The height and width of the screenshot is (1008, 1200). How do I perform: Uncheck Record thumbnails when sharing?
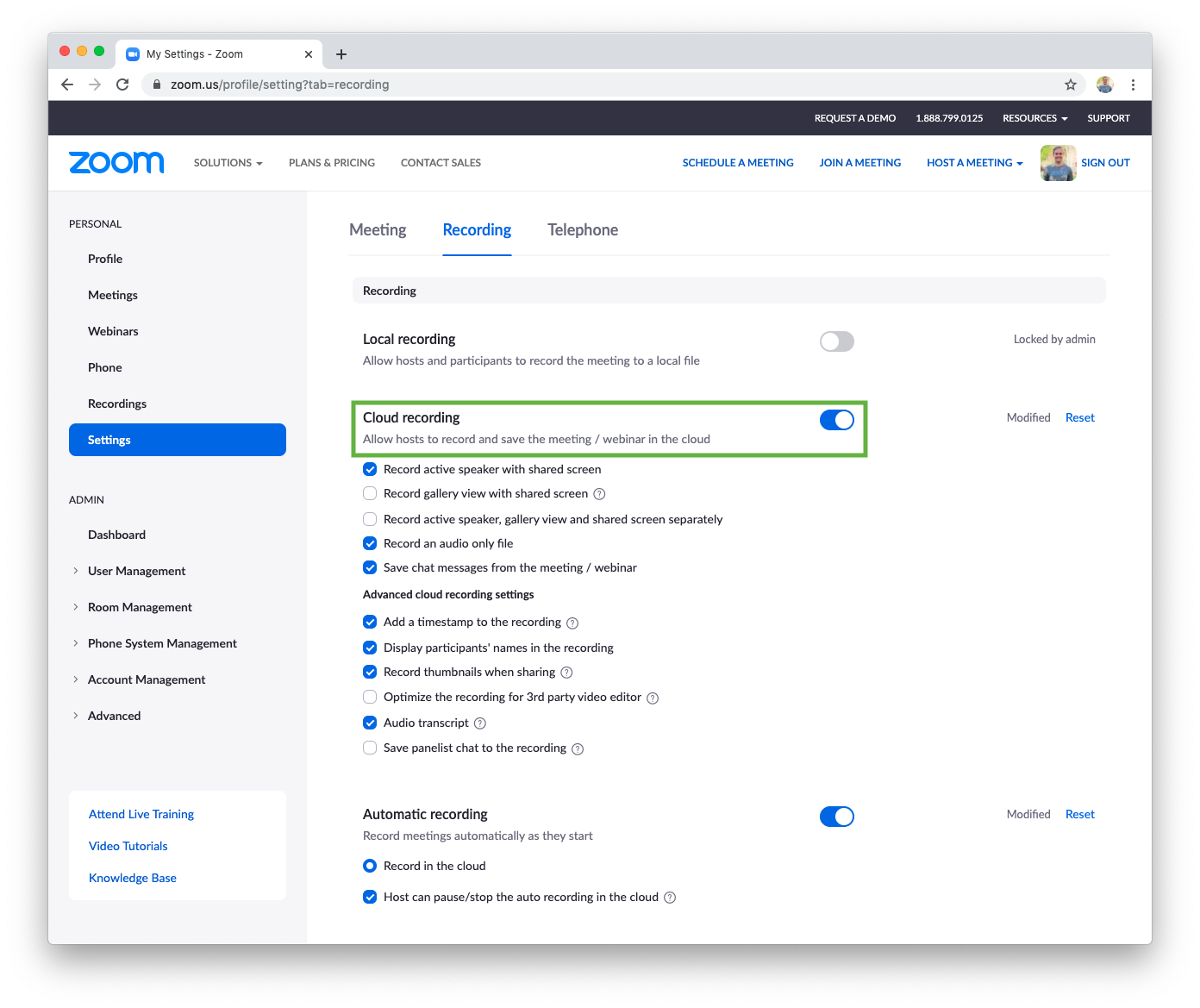pyautogui.click(x=370, y=672)
